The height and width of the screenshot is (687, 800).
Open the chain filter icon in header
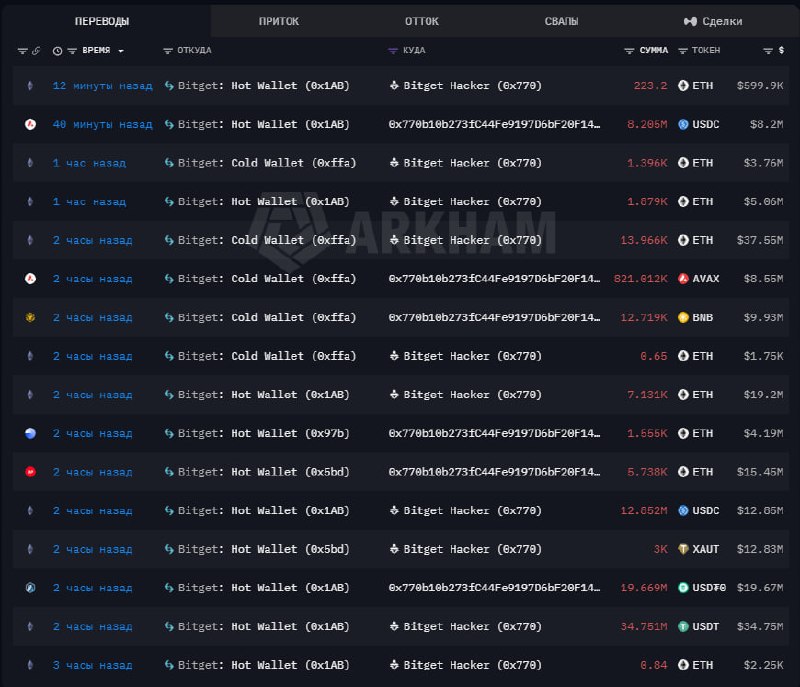pos(22,50)
